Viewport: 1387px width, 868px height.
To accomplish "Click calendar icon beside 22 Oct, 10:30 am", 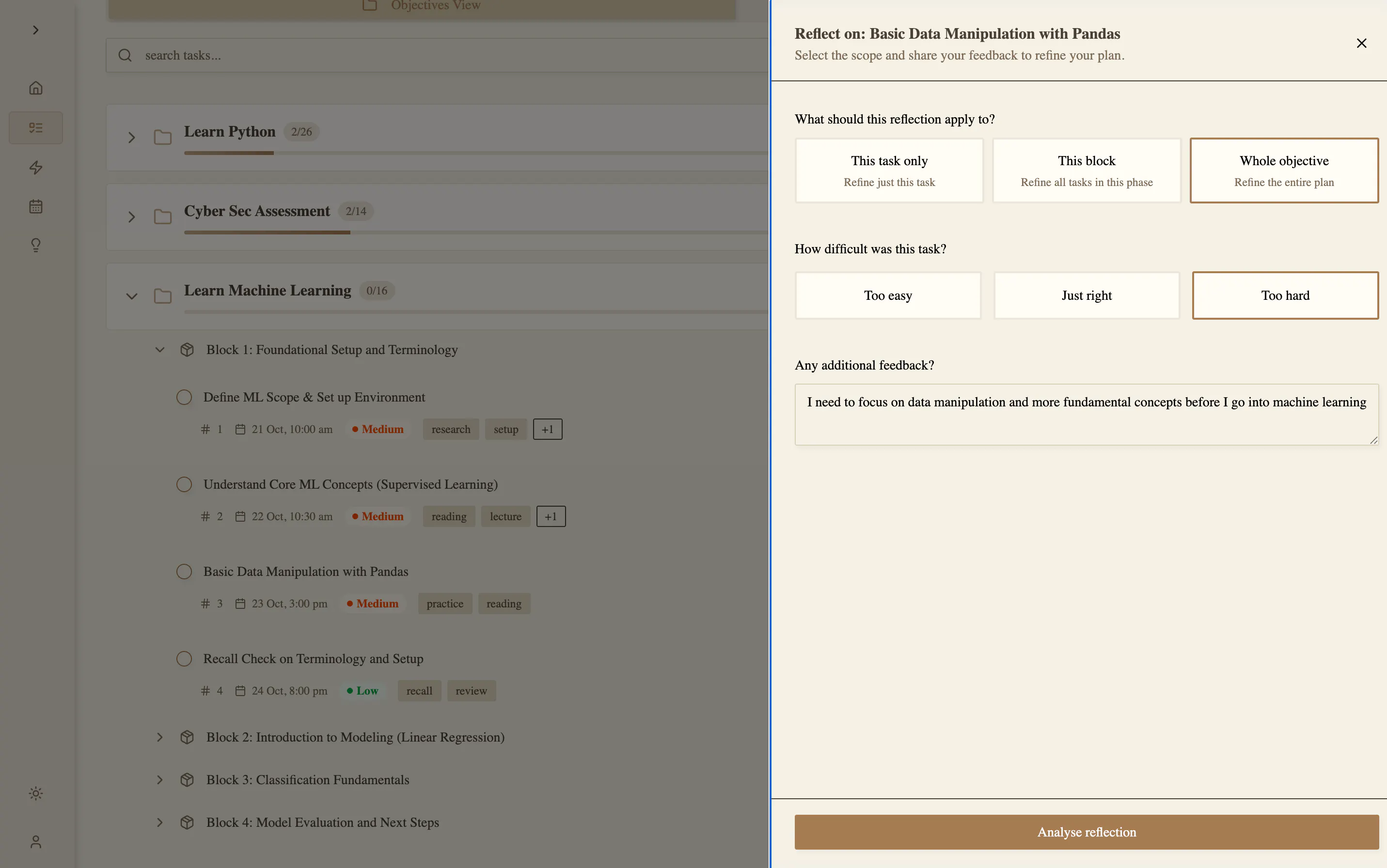I will pyautogui.click(x=240, y=517).
